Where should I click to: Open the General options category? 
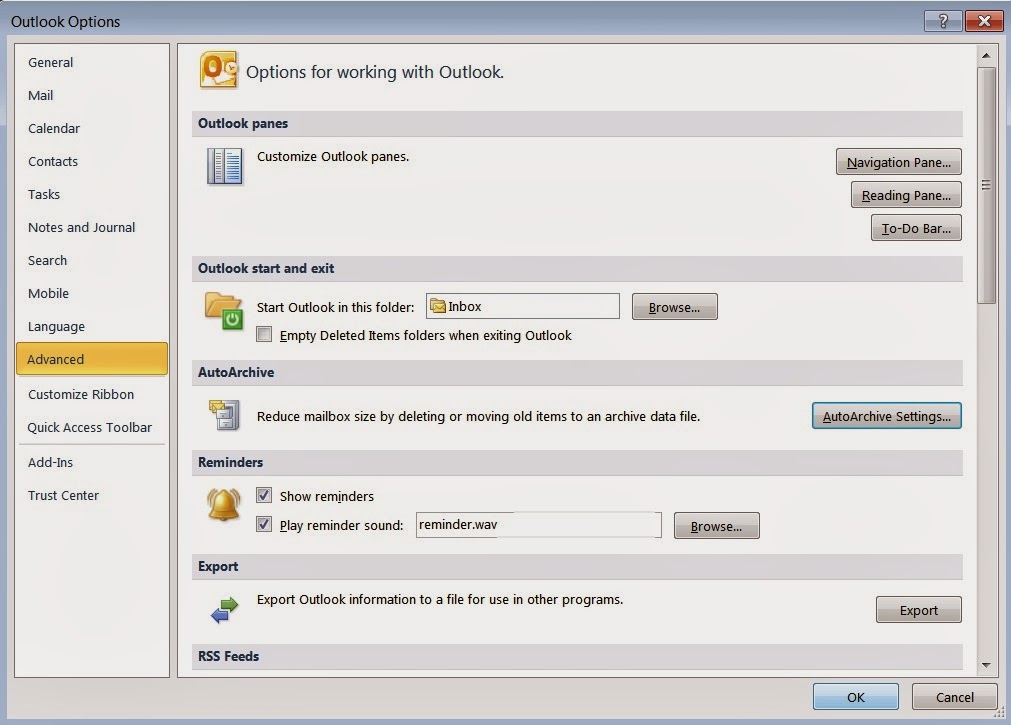point(92,63)
